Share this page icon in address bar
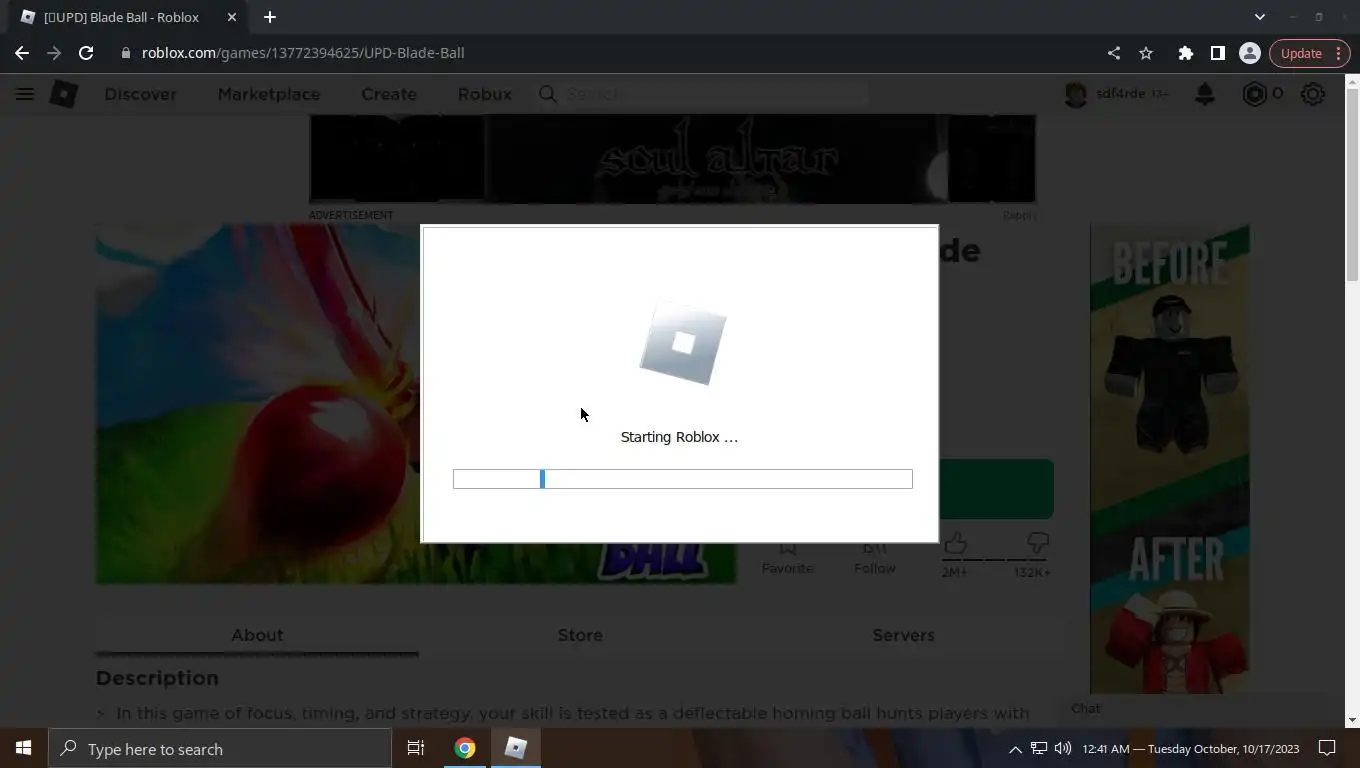 [x=1114, y=53]
